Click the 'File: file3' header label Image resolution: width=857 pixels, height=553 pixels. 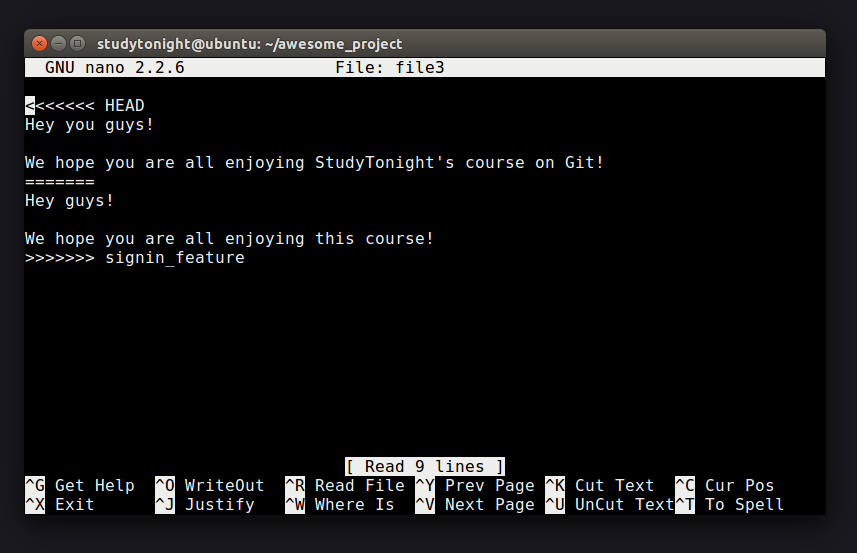(x=390, y=68)
